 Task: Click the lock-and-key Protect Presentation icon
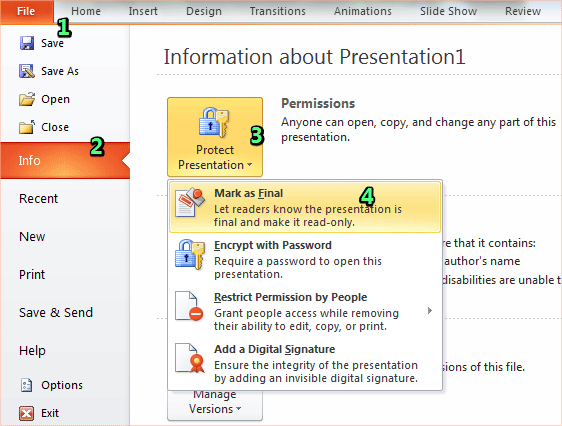pyautogui.click(x=214, y=122)
